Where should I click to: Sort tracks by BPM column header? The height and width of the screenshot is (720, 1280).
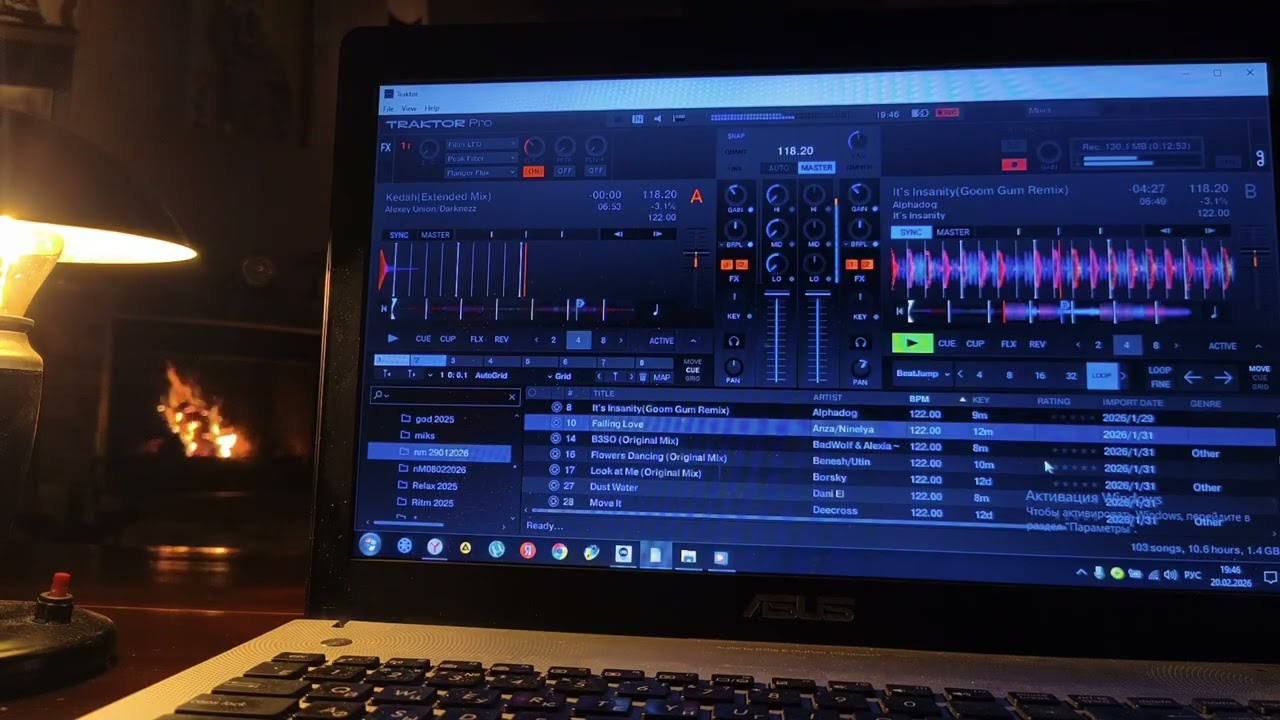[x=918, y=399]
